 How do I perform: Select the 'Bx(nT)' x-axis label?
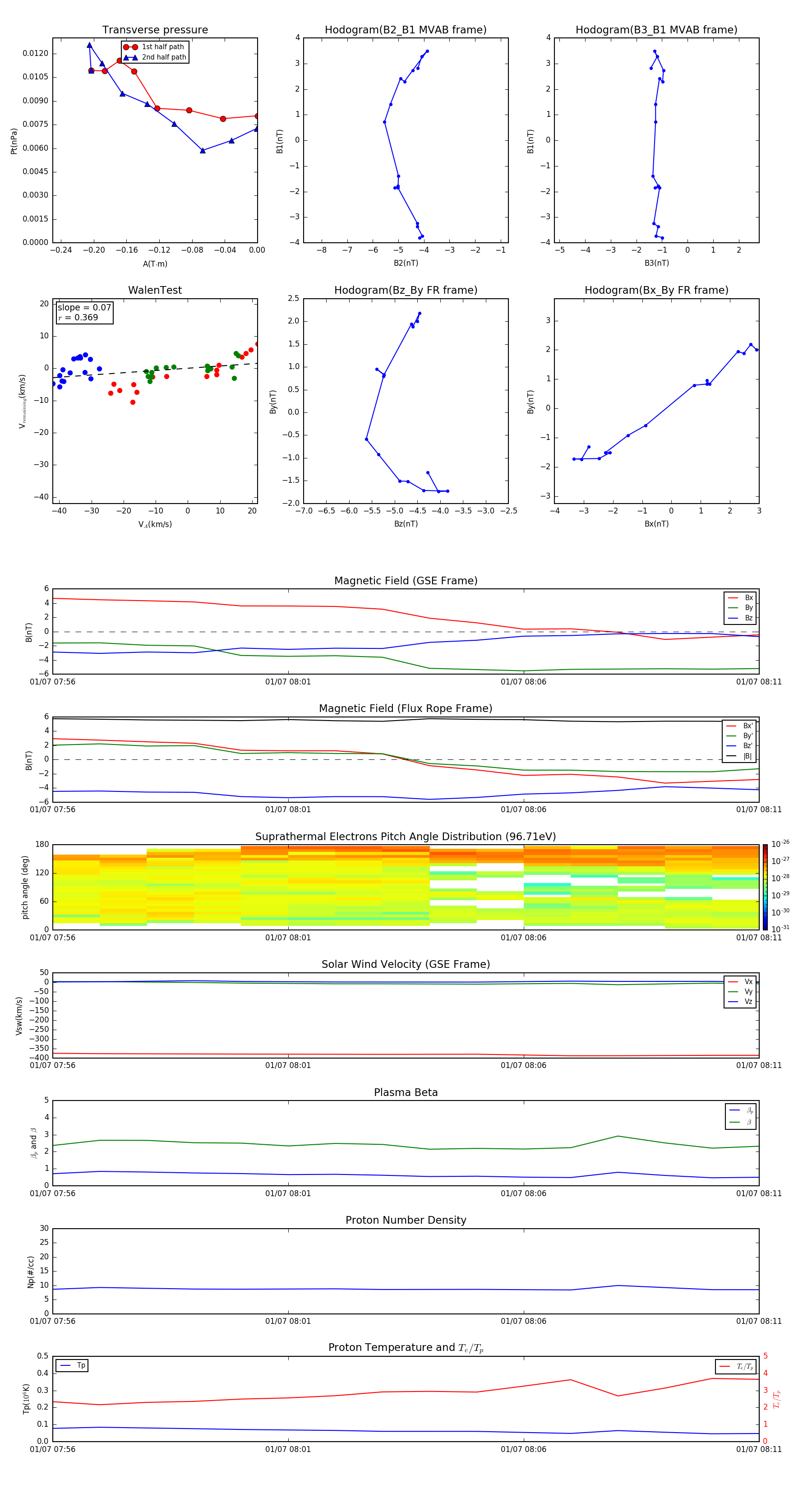tap(656, 524)
